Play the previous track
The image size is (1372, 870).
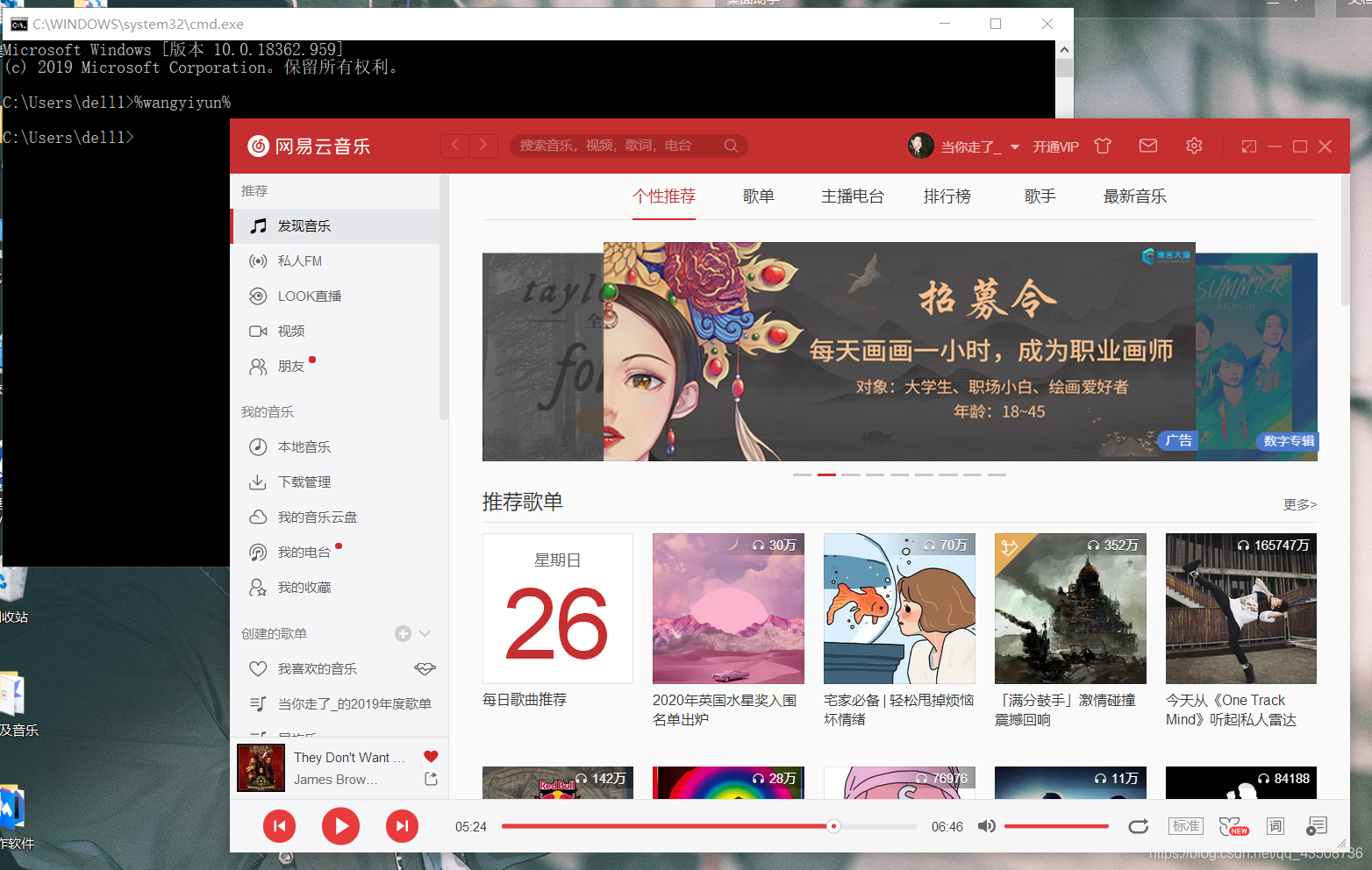click(279, 826)
